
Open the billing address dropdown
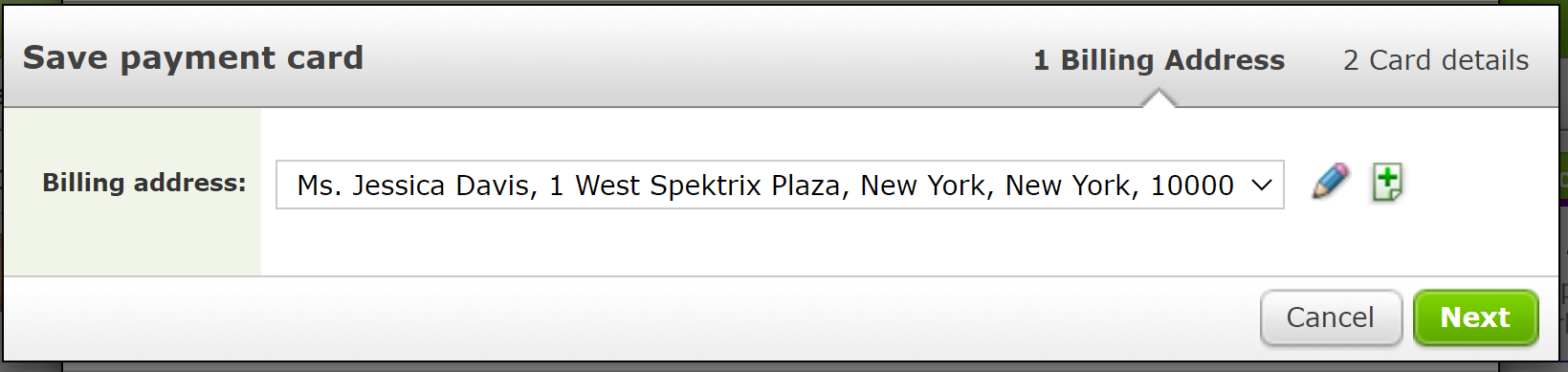coord(780,185)
